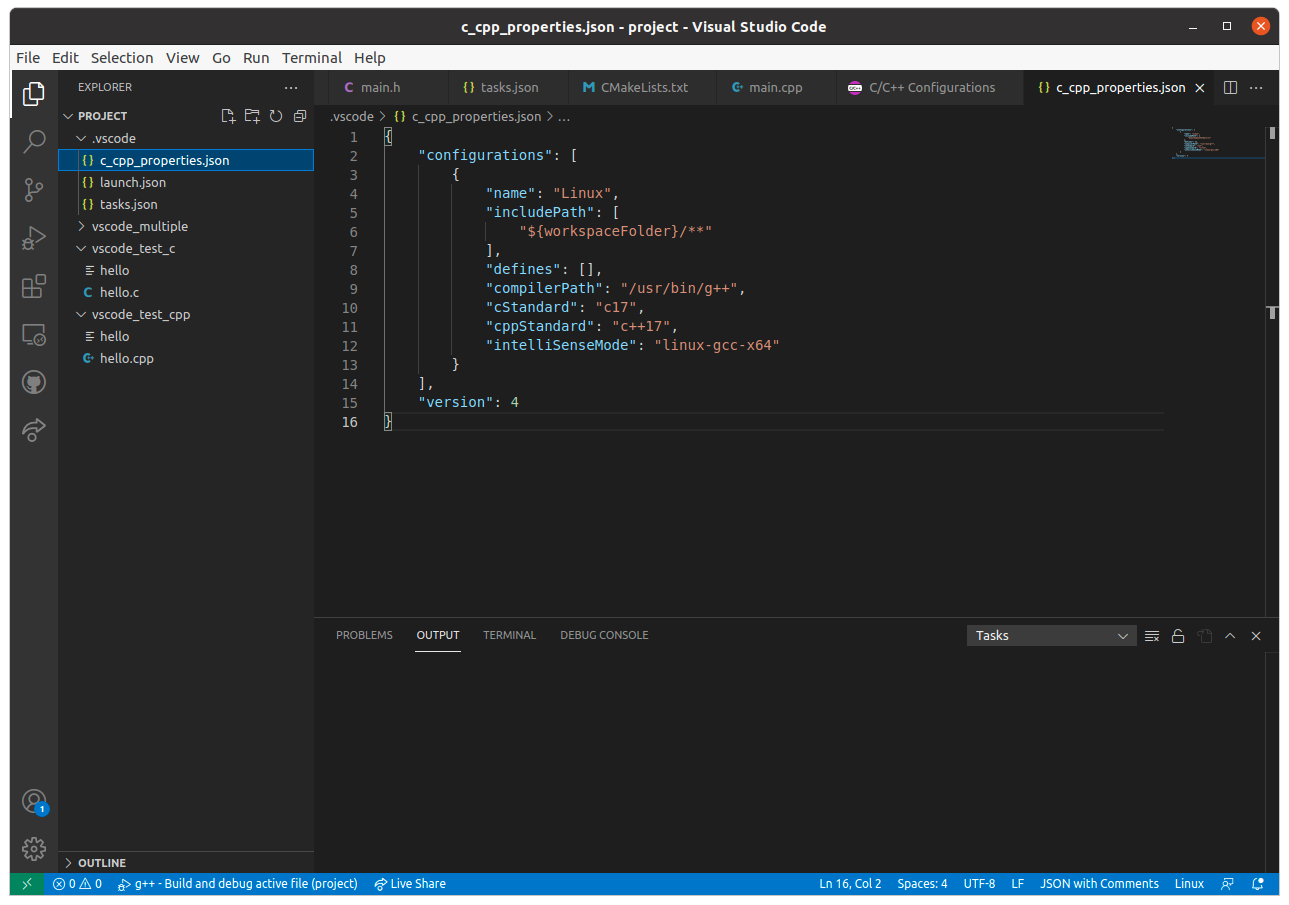This screenshot has width=1289, height=905.
Task: Open hello.c in the Explorer
Action: tap(186, 292)
